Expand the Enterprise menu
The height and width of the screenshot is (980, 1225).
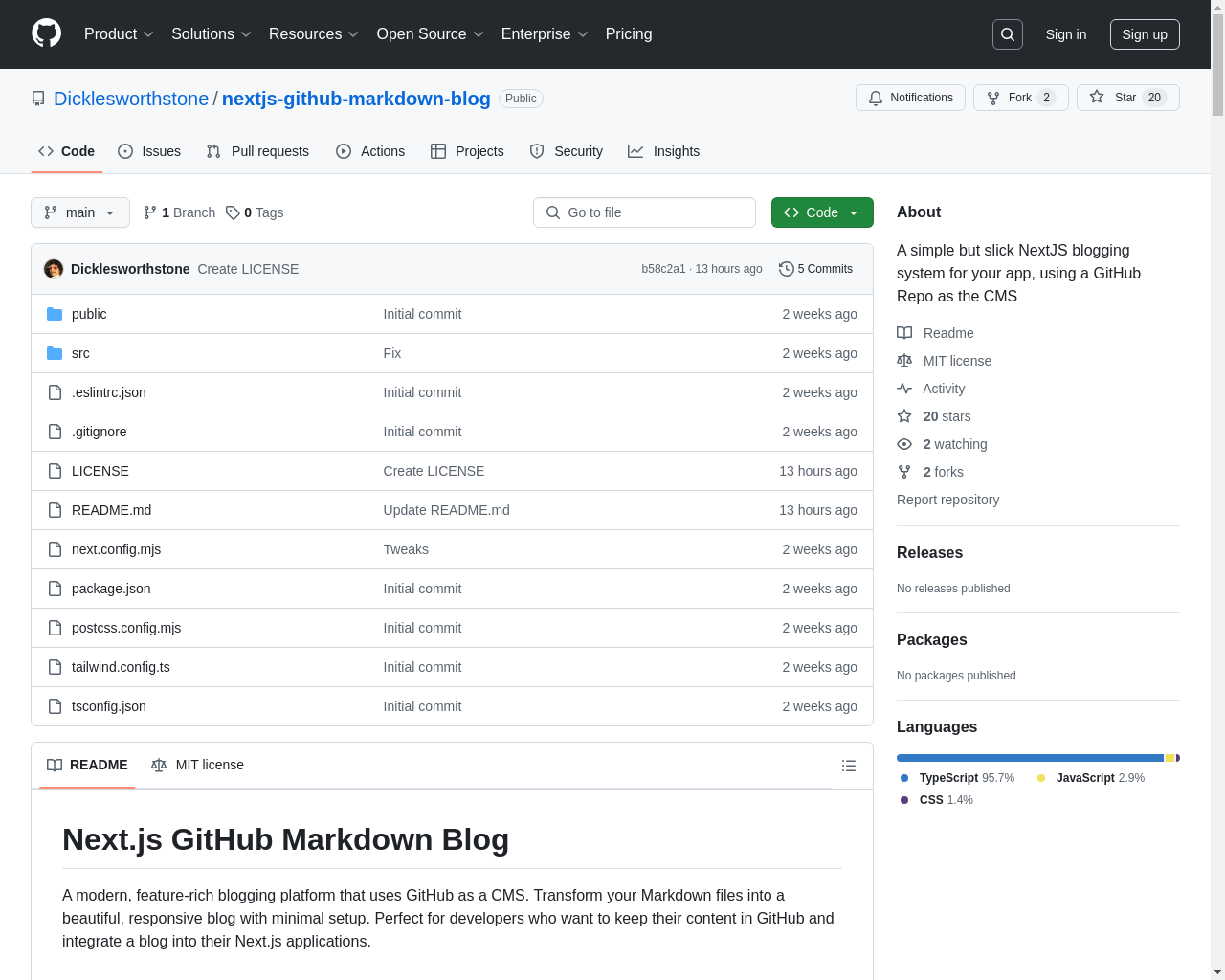pyautogui.click(x=545, y=34)
